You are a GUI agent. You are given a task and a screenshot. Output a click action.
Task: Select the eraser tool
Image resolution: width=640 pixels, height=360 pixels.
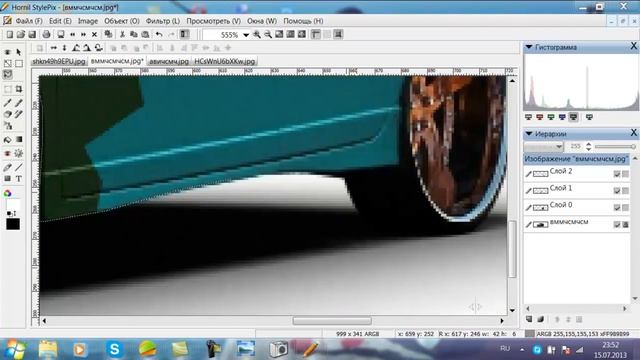point(7,114)
